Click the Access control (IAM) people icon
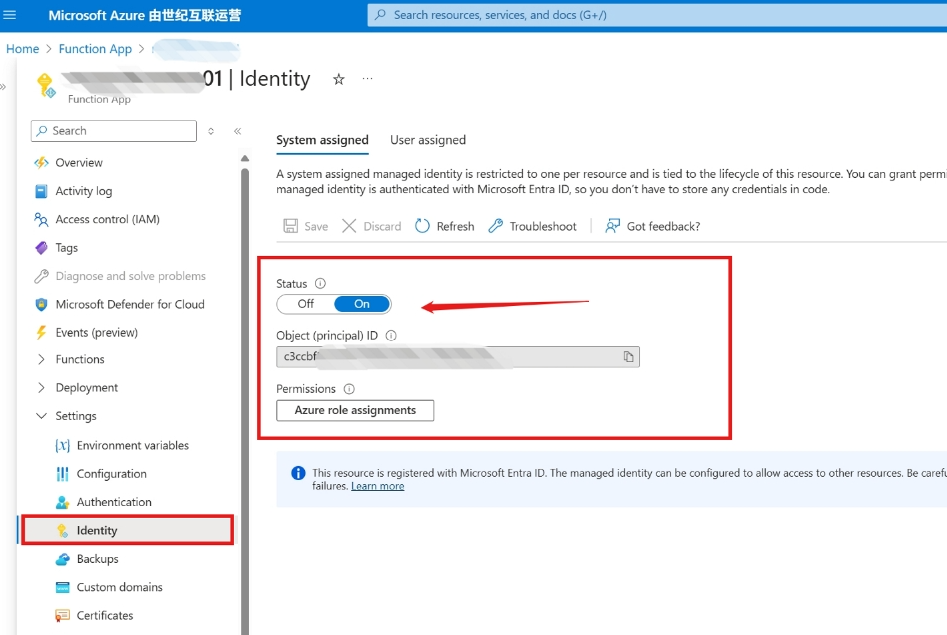Screen dimensions: 947x635 coord(41,219)
